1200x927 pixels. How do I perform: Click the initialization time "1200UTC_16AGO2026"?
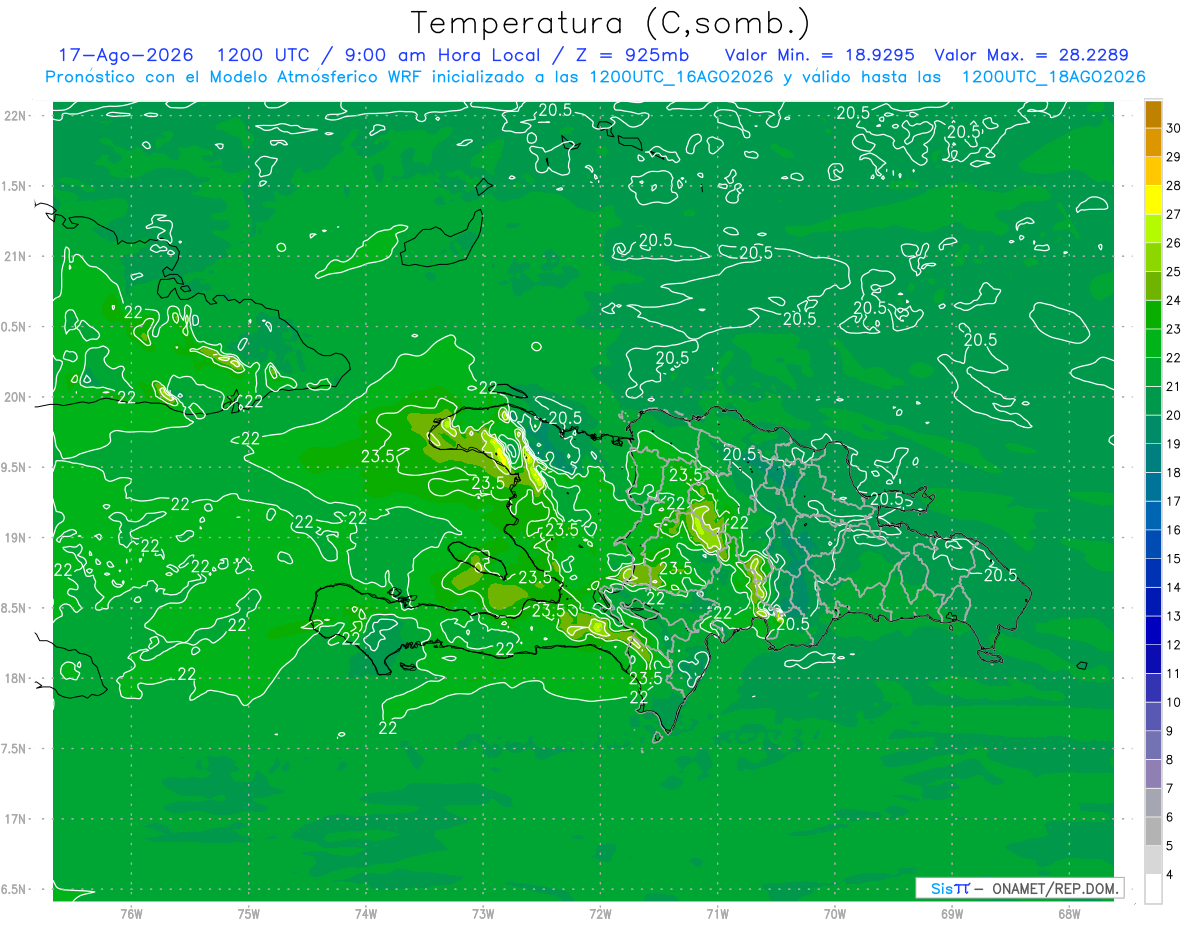pos(681,77)
